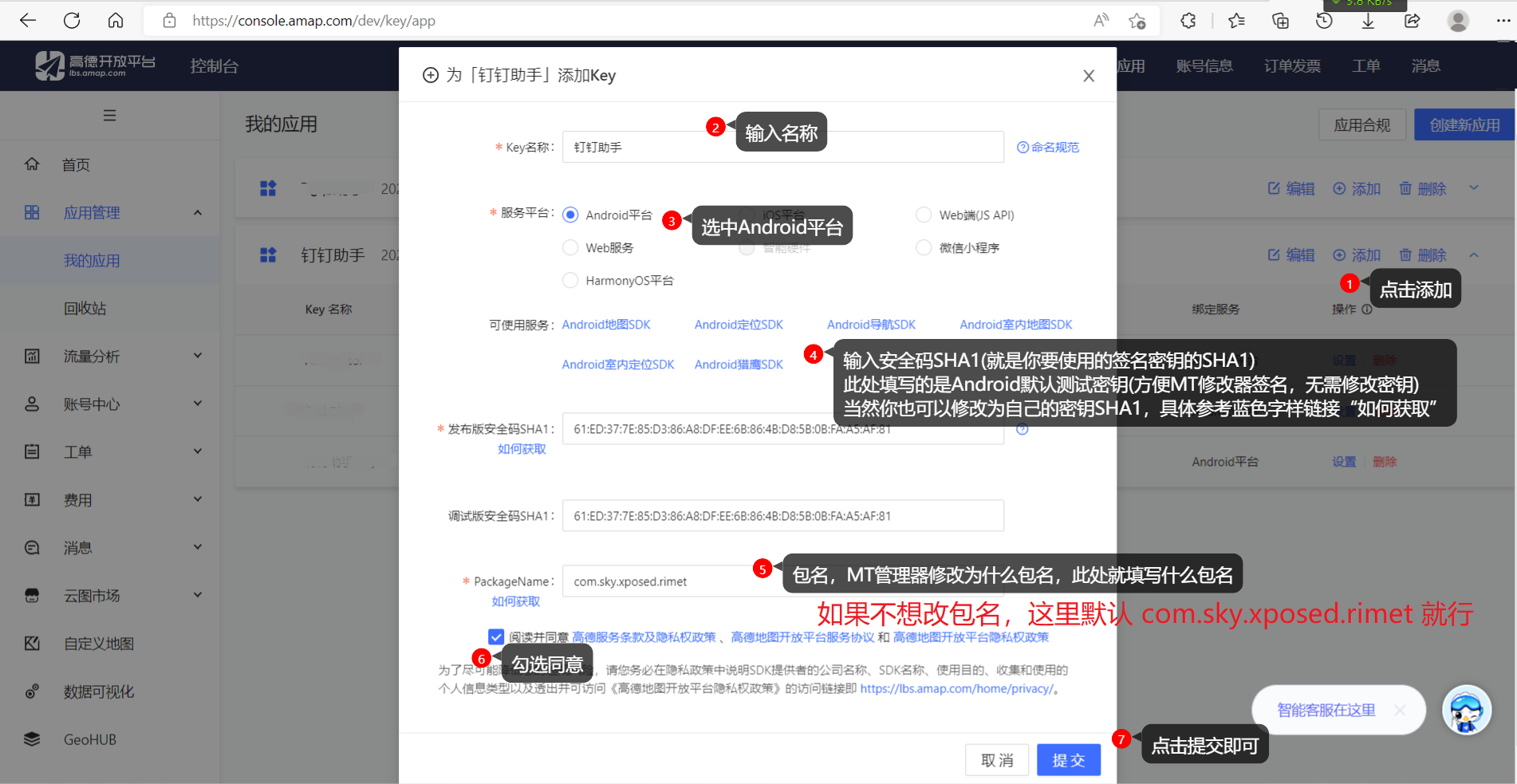Add page to favorites star icon
The height and width of the screenshot is (784, 1517).
[1137, 21]
